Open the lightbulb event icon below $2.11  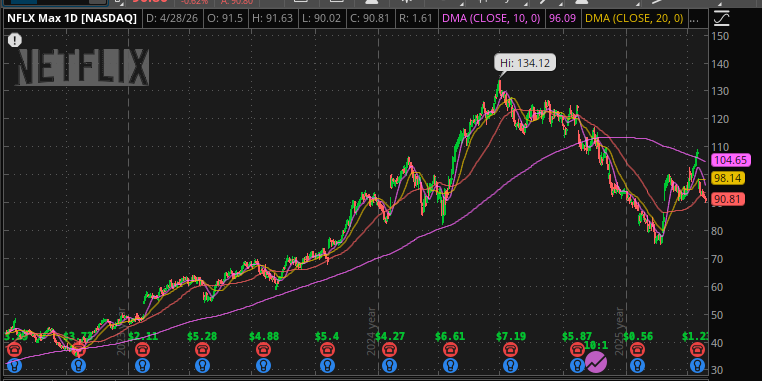[142, 365]
